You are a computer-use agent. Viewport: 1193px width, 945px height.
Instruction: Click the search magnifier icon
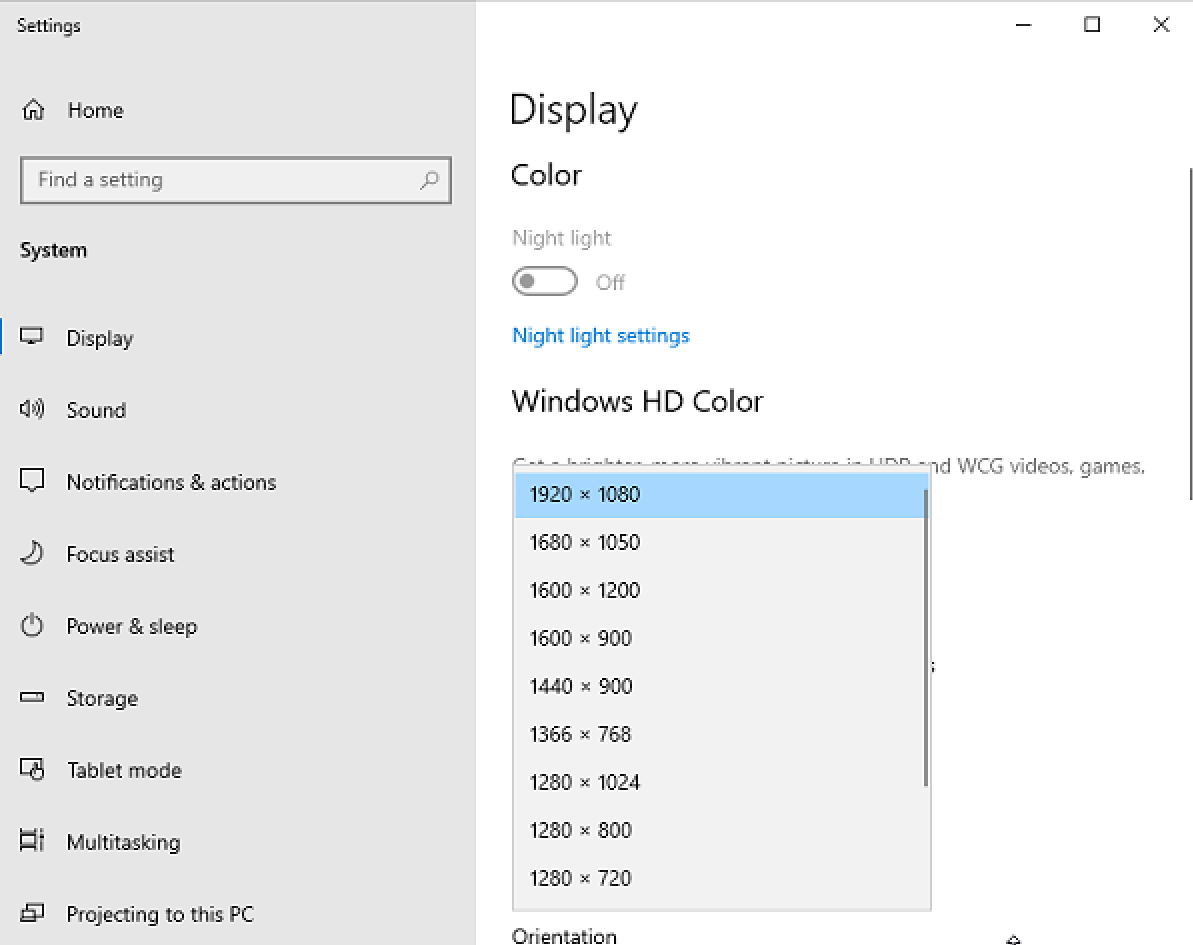click(429, 180)
